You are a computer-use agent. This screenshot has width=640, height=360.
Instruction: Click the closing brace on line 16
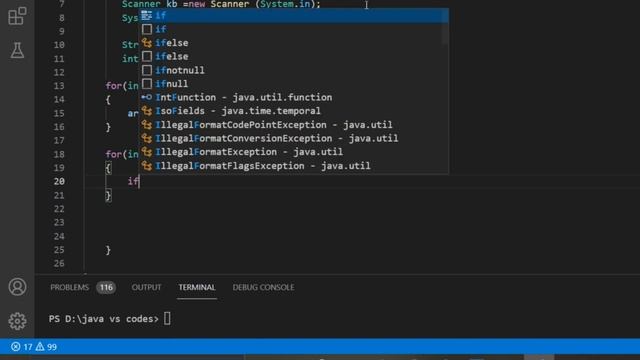click(108, 127)
